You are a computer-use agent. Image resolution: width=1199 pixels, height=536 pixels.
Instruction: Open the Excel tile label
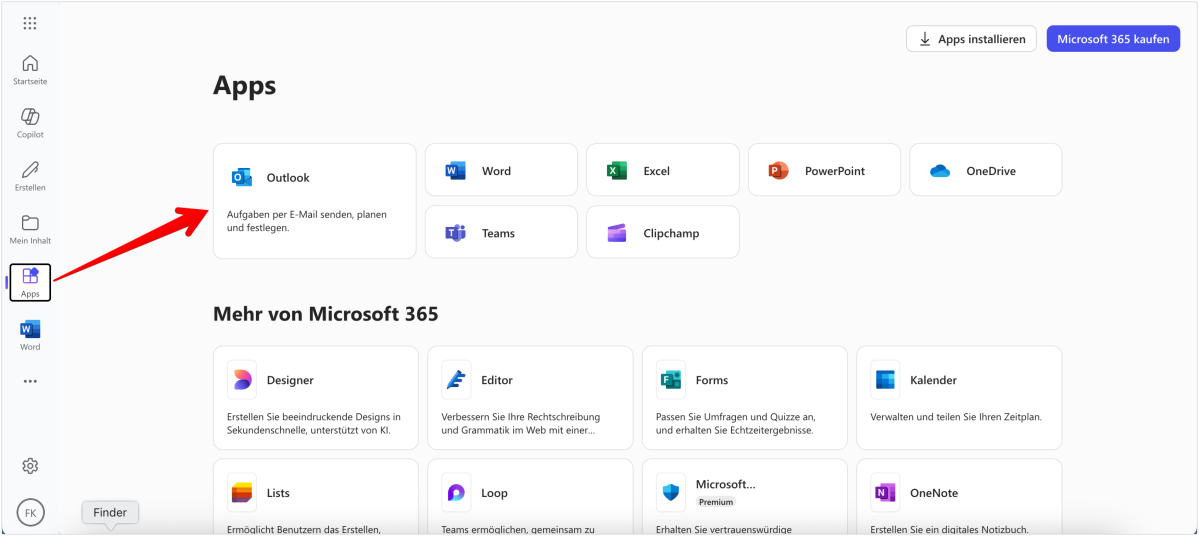pyautogui.click(x=657, y=171)
